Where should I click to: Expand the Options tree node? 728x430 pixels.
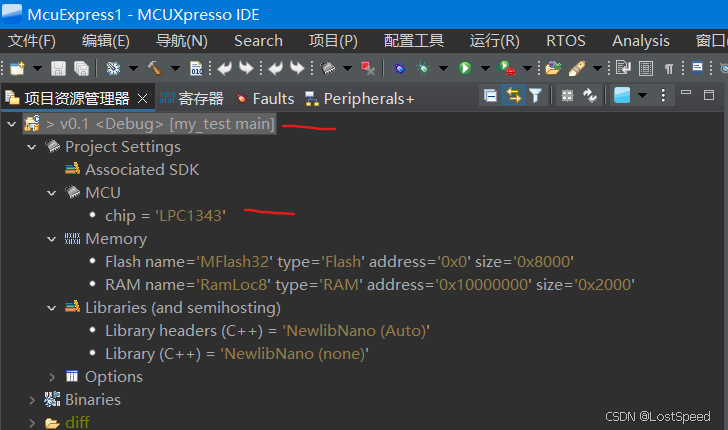(x=52, y=377)
